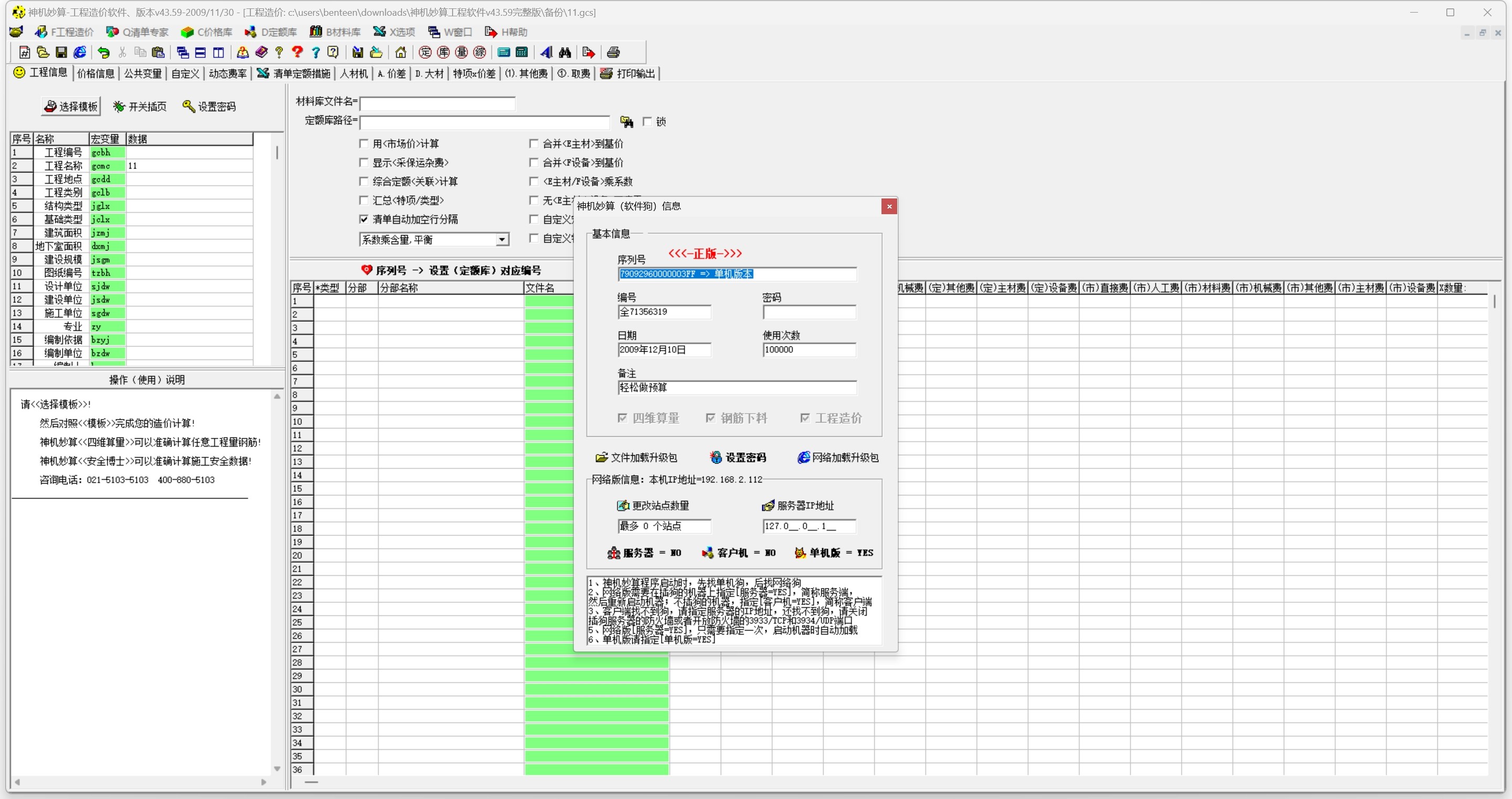This screenshot has height=799, width=1512.
Task: Click 选择模板 button
Action: [x=71, y=106]
